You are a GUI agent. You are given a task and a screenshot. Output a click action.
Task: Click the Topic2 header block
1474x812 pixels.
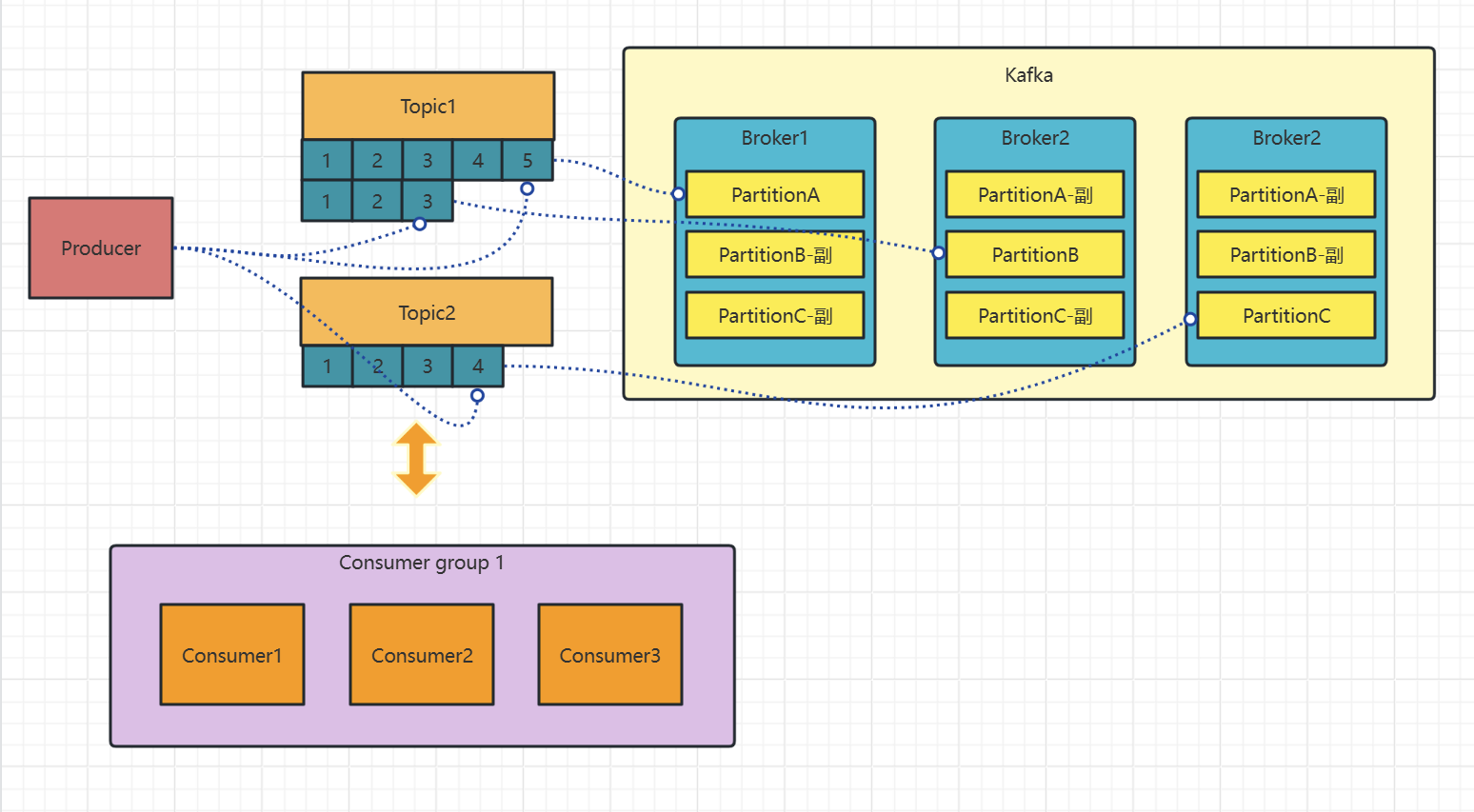pyautogui.click(x=427, y=311)
